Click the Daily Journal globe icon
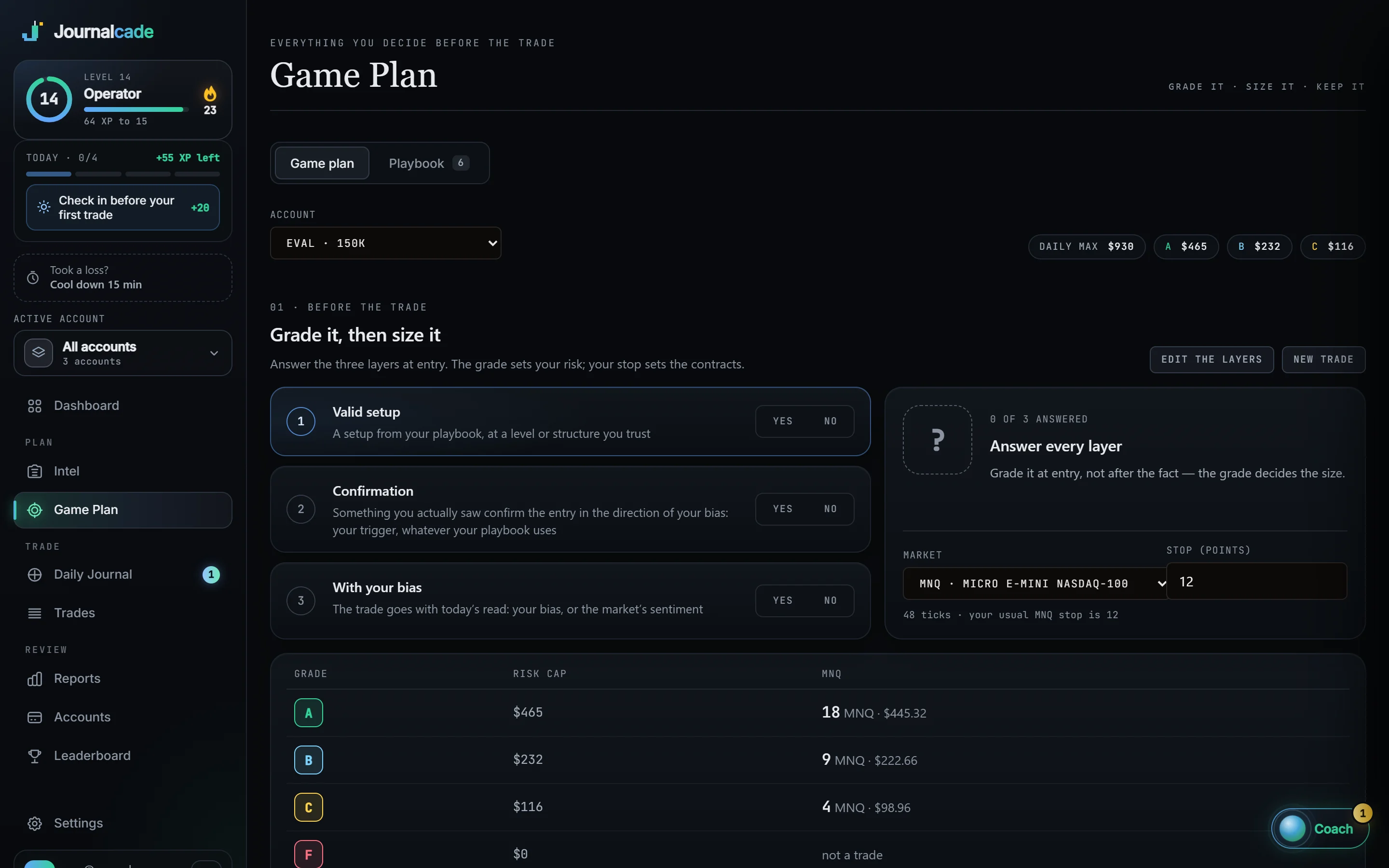 [x=34, y=575]
